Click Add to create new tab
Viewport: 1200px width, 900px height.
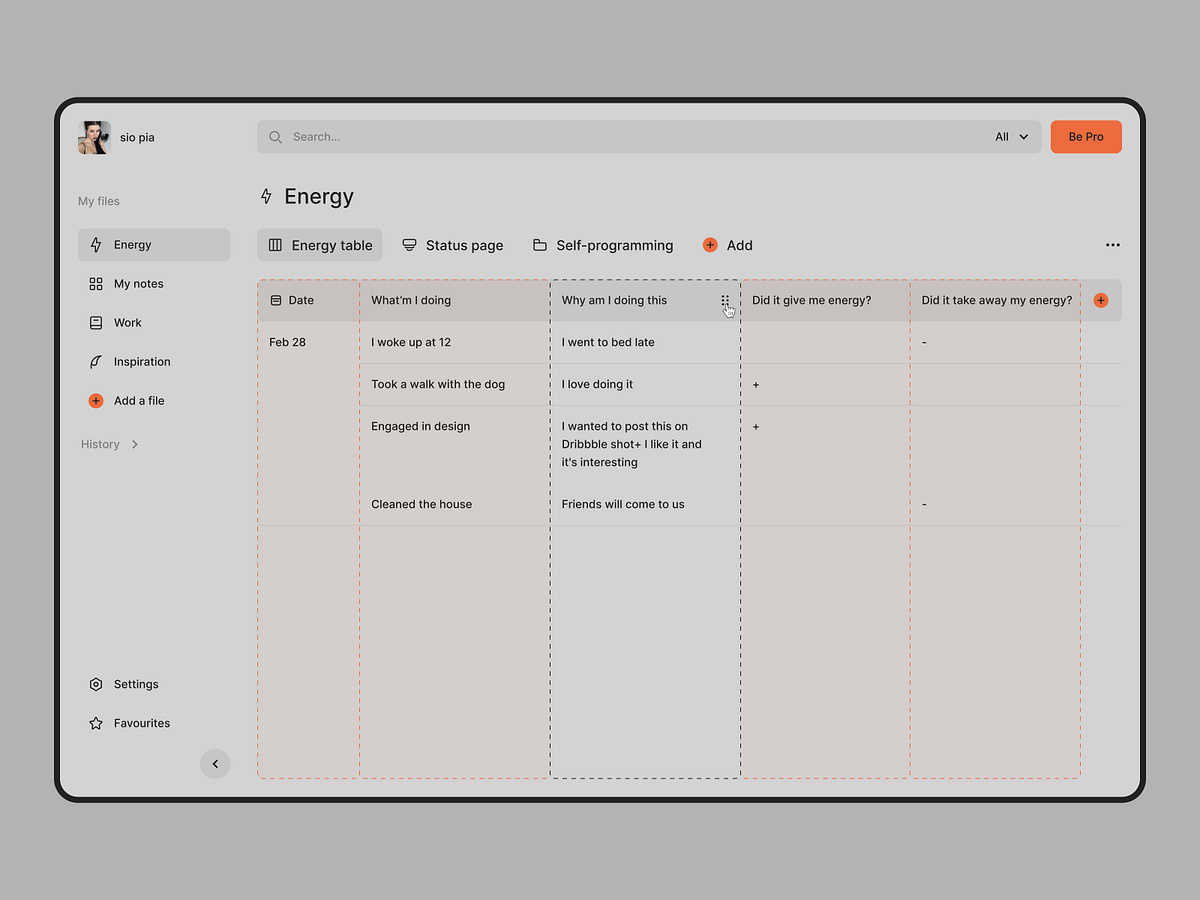[x=728, y=245]
